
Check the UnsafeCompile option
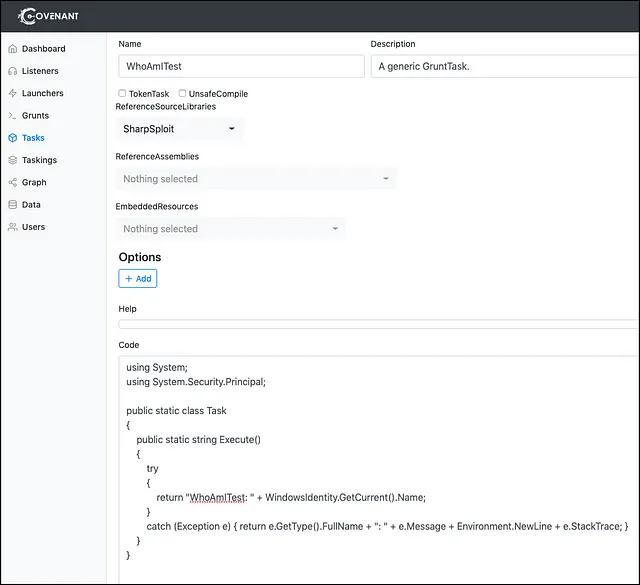[x=182, y=93]
